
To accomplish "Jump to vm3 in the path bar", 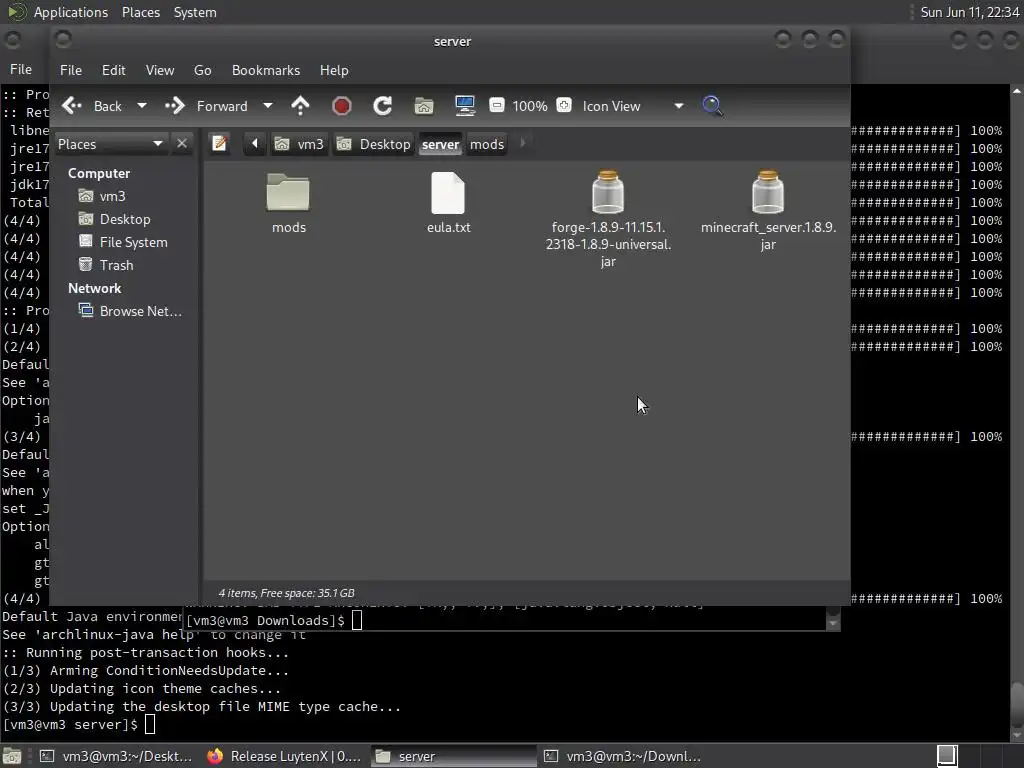I will click(299, 144).
